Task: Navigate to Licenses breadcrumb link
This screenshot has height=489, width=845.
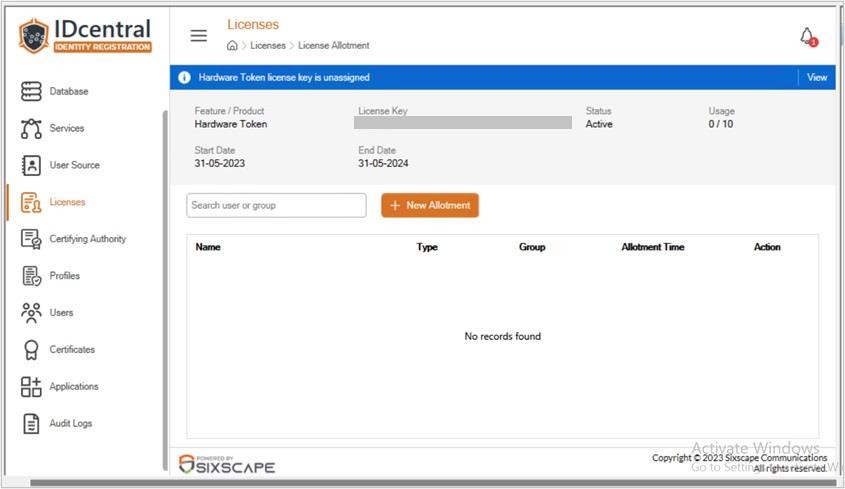Action: click(x=268, y=45)
